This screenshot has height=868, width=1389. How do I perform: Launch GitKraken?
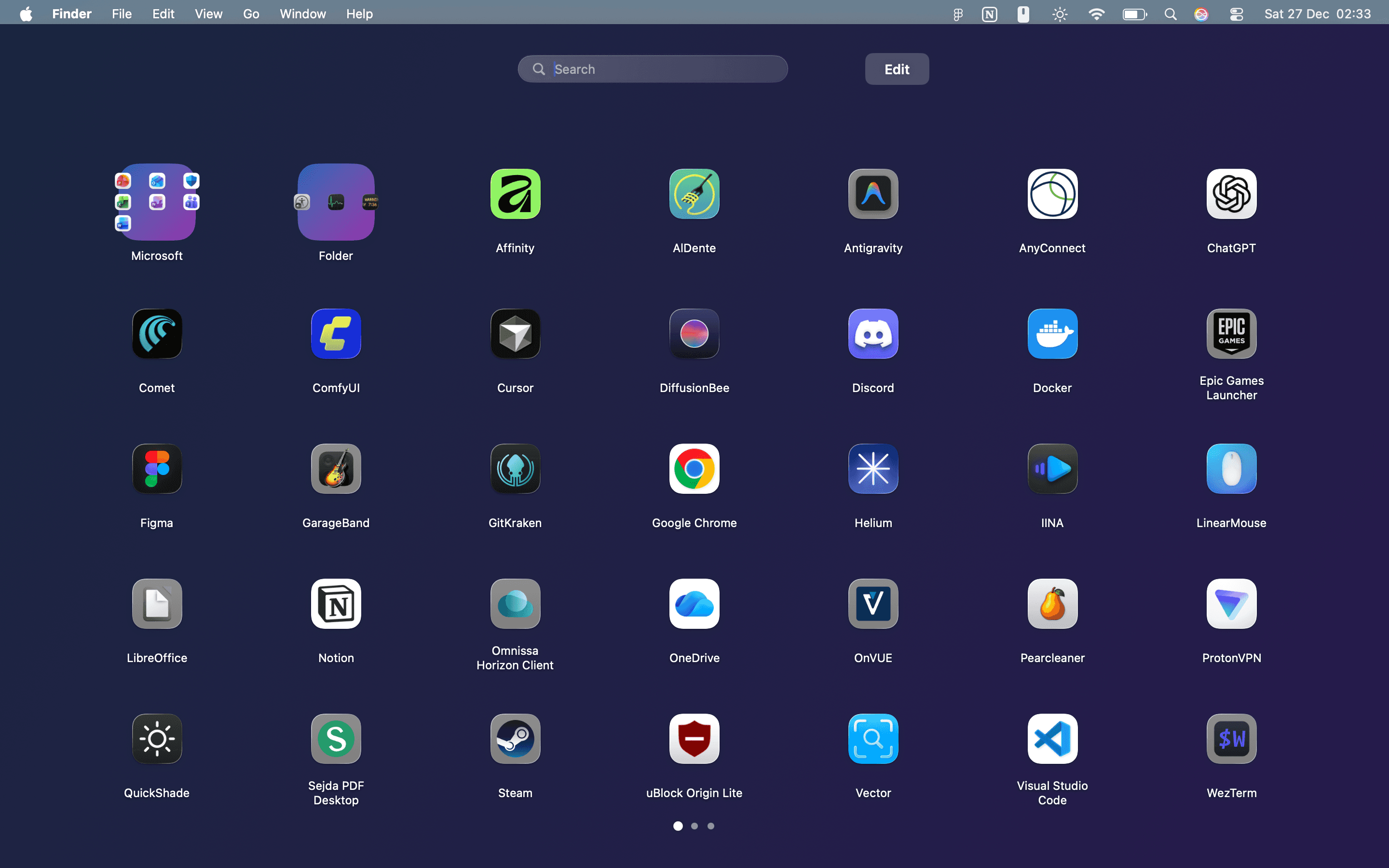click(515, 469)
